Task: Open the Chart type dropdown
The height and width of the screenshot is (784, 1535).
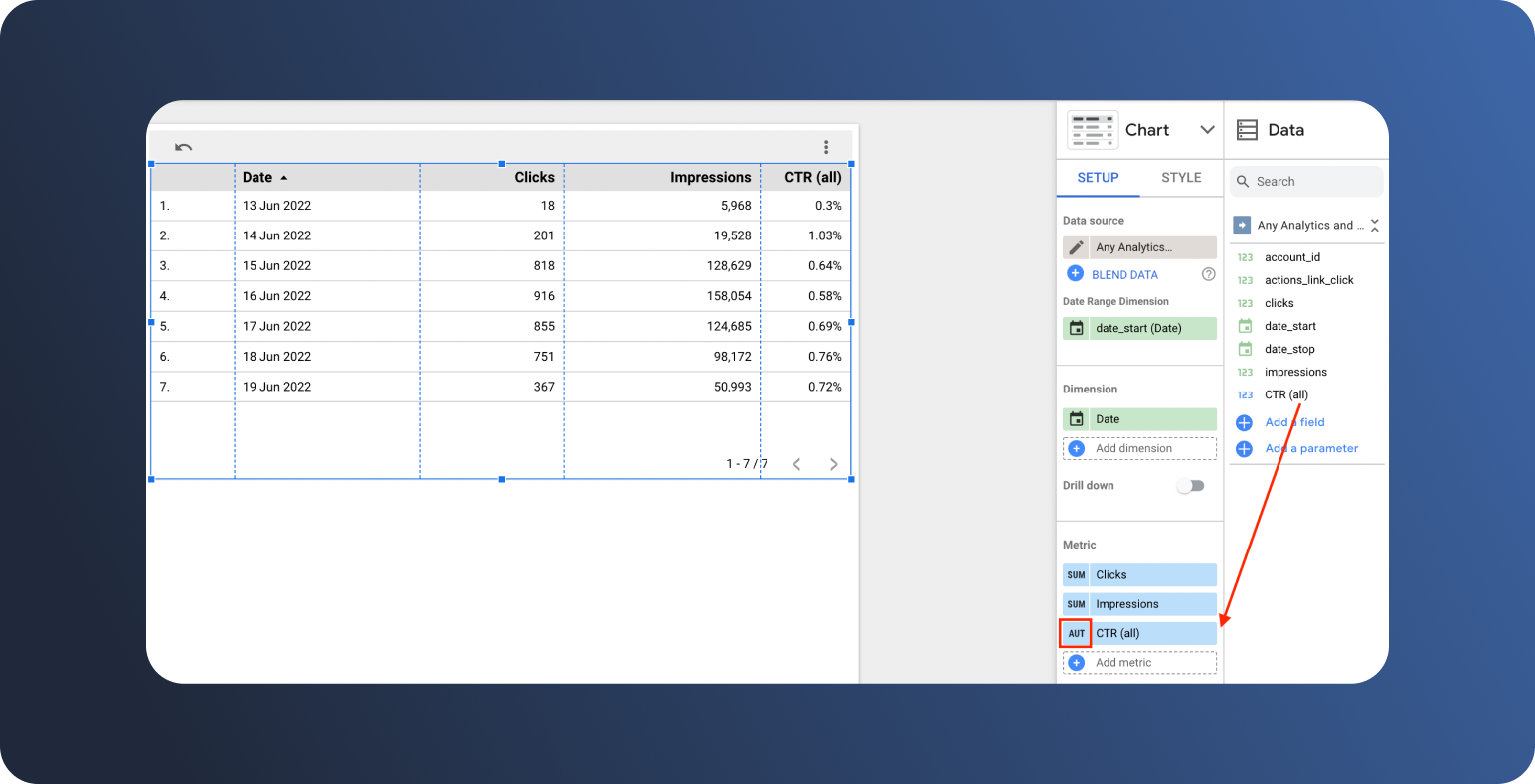Action: click(1207, 129)
